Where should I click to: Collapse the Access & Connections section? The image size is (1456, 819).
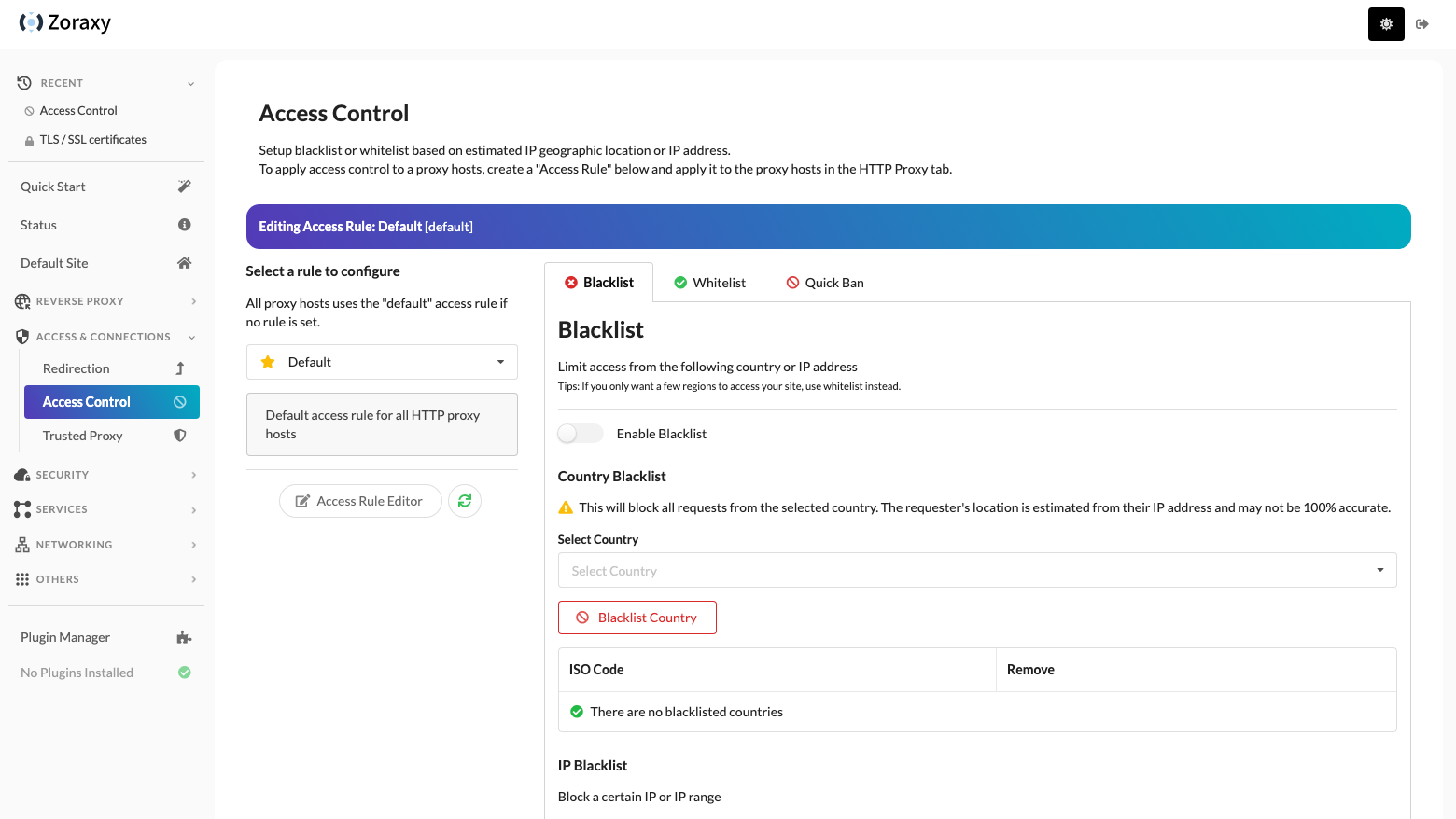pyautogui.click(x=106, y=337)
